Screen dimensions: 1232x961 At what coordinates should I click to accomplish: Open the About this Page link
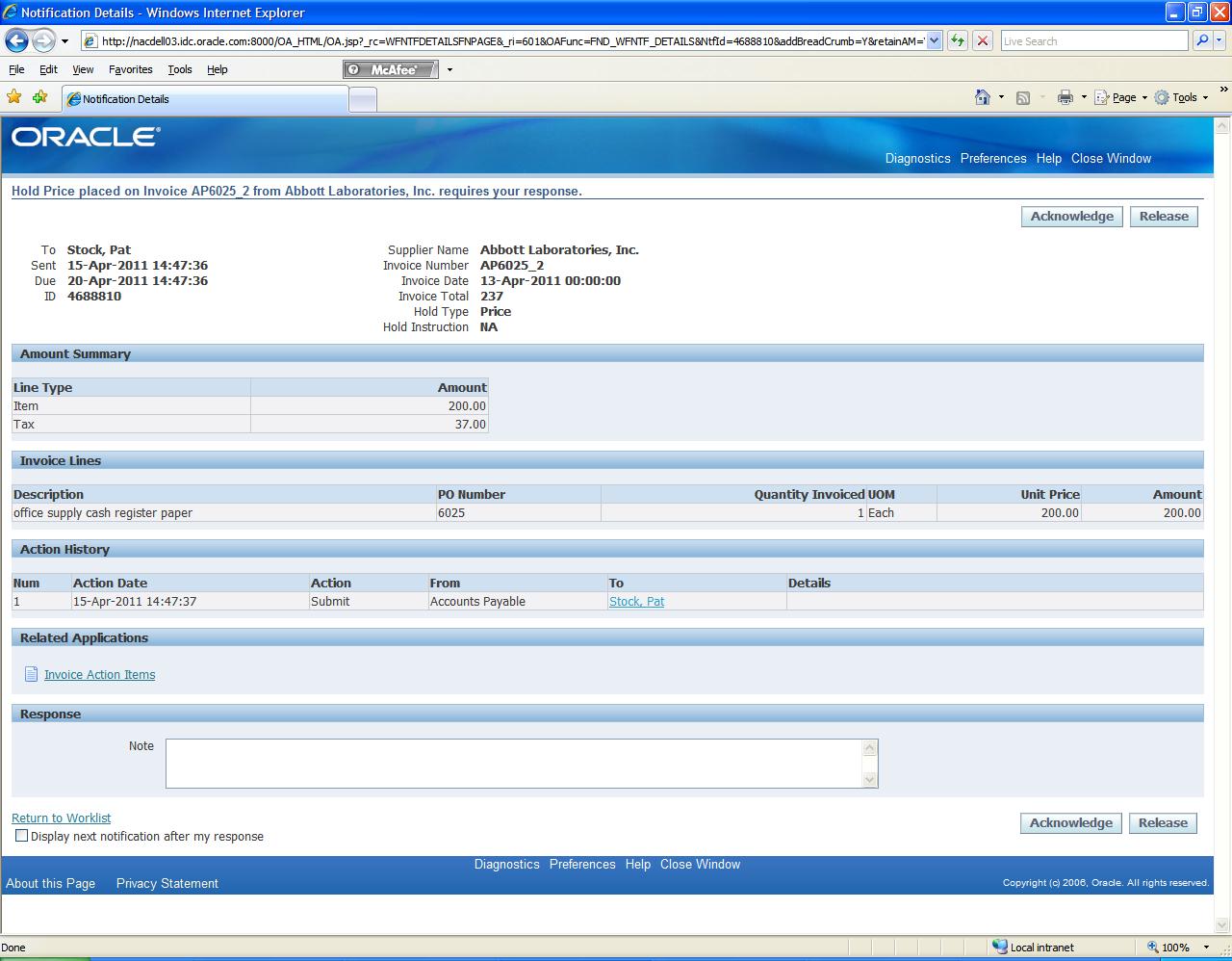[50, 884]
